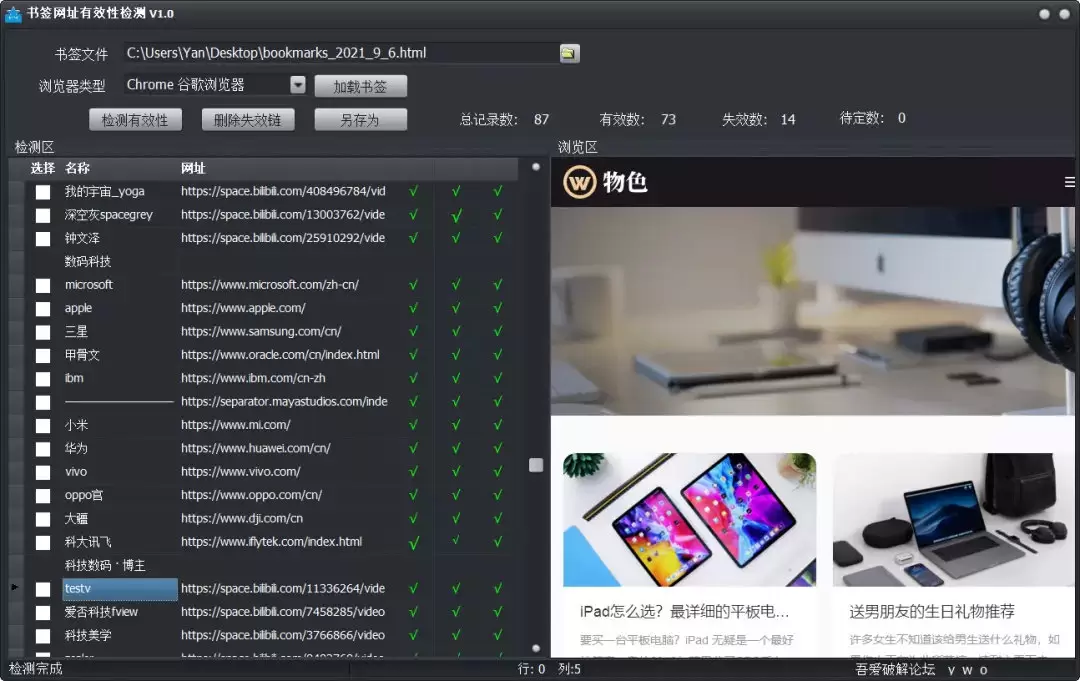This screenshot has width=1080, height=681.
Task: Click the list scrollbar thumb
Action: point(536,465)
